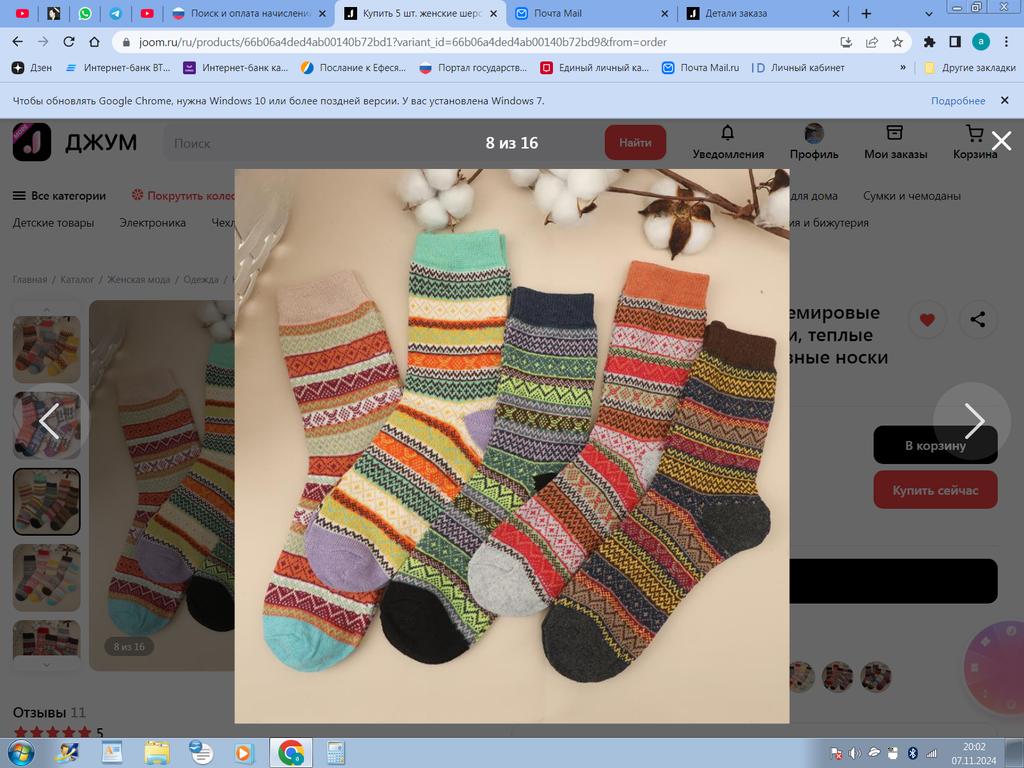The height and width of the screenshot is (768, 1024).
Task: Open 'Послание к Ефеся...' bookmark
Action: click(353, 67)
